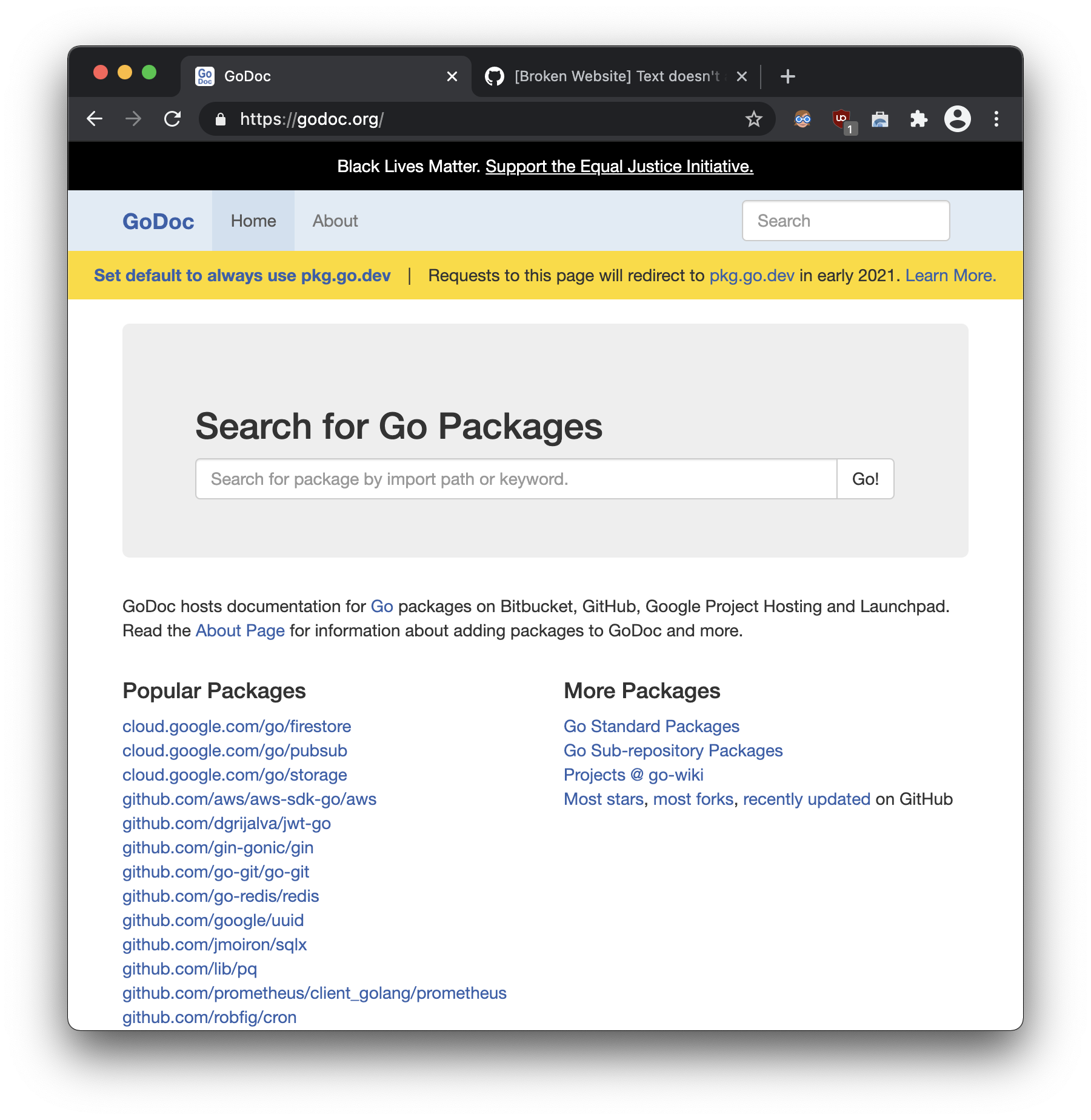Click the Most stars link
The width and height of the screenshot is (1091, 1120).
(x=604, y=799)
